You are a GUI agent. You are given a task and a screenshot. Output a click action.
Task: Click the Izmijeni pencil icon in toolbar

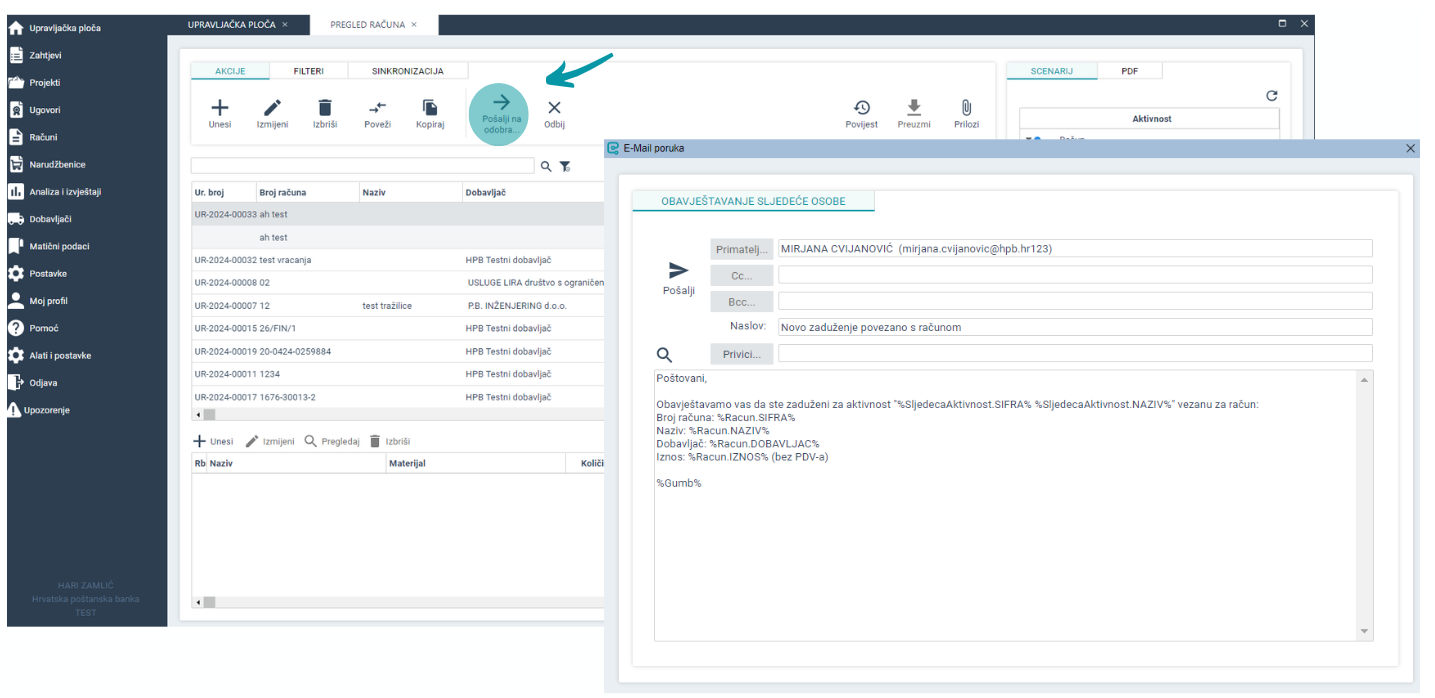272,108
